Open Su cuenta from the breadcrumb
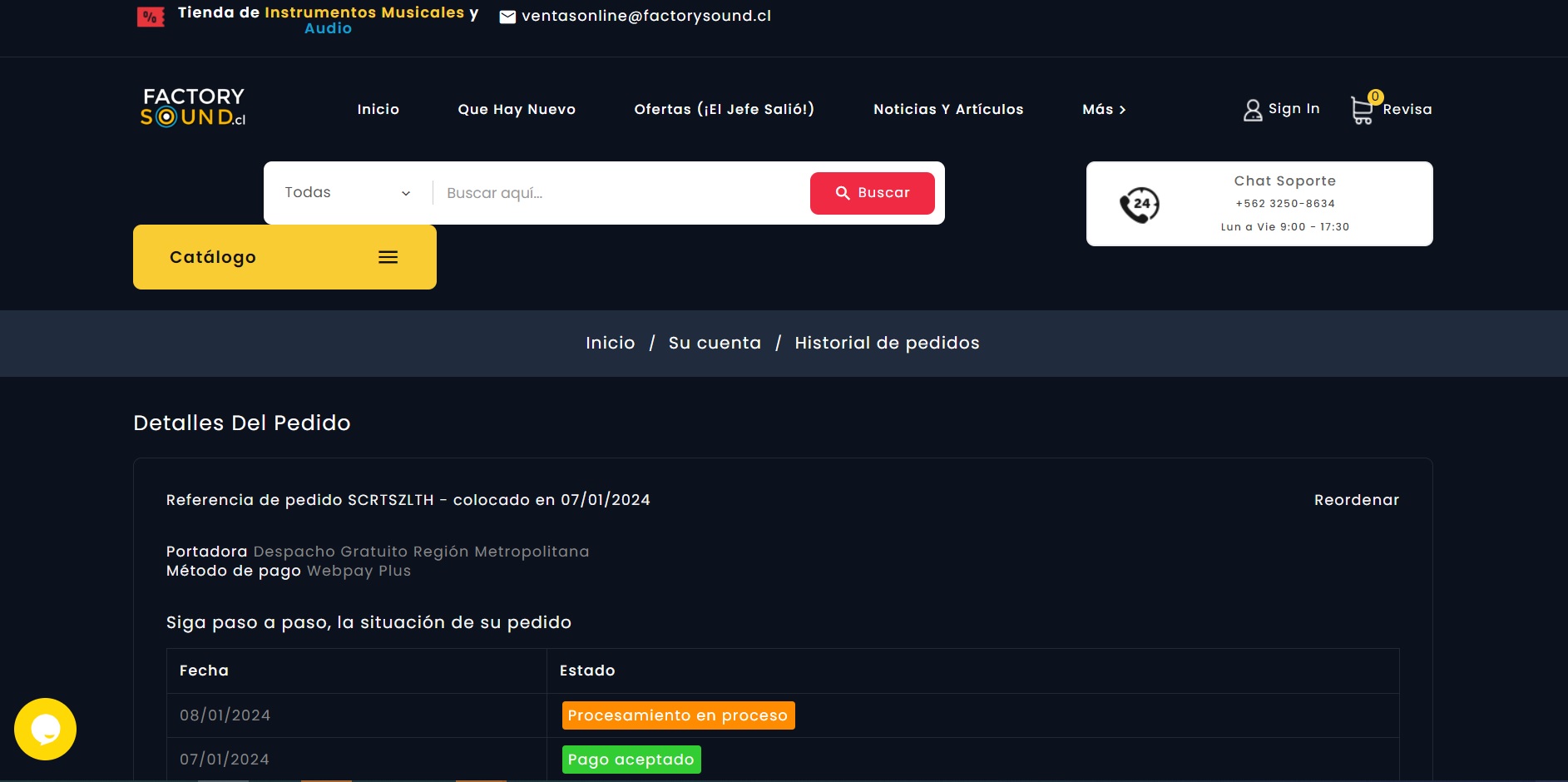1568x782 pixels. (714, 343)
